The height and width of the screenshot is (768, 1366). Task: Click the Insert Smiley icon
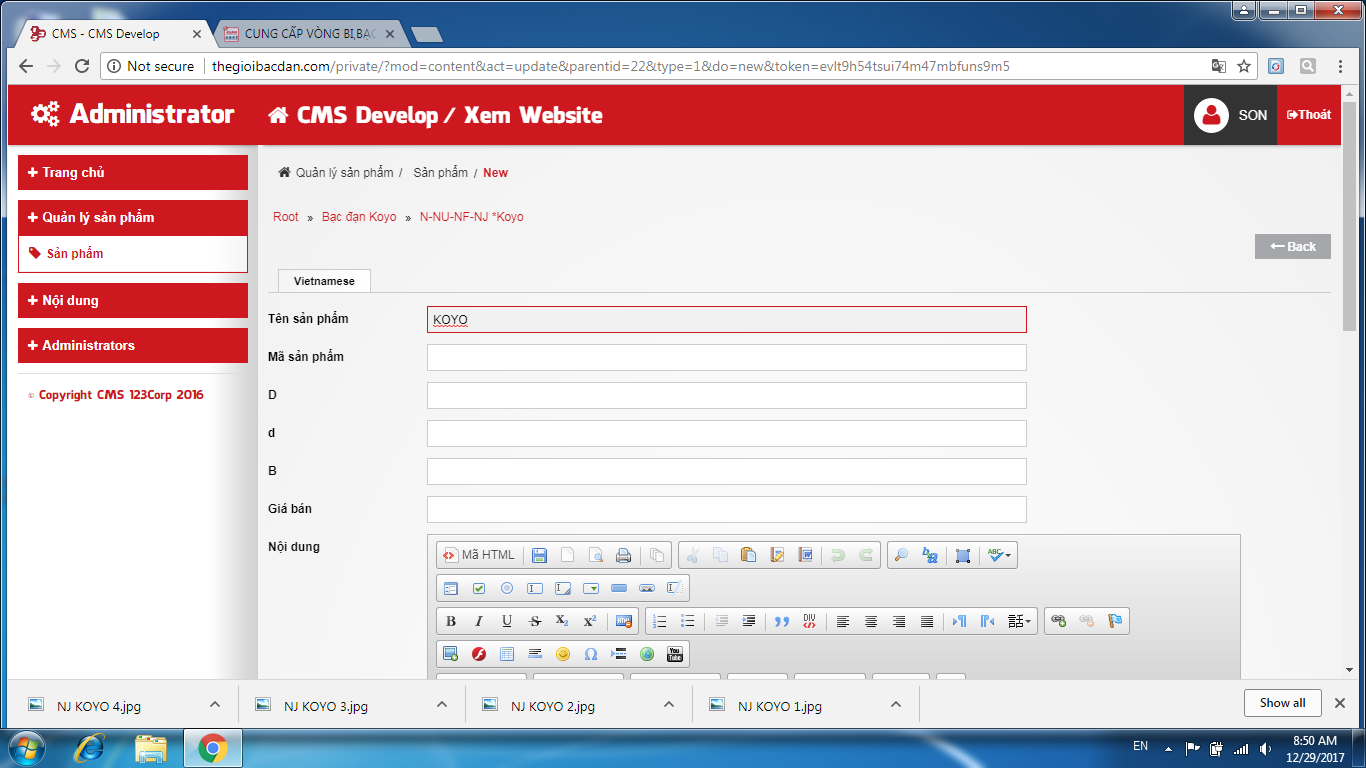click(563, 654)
